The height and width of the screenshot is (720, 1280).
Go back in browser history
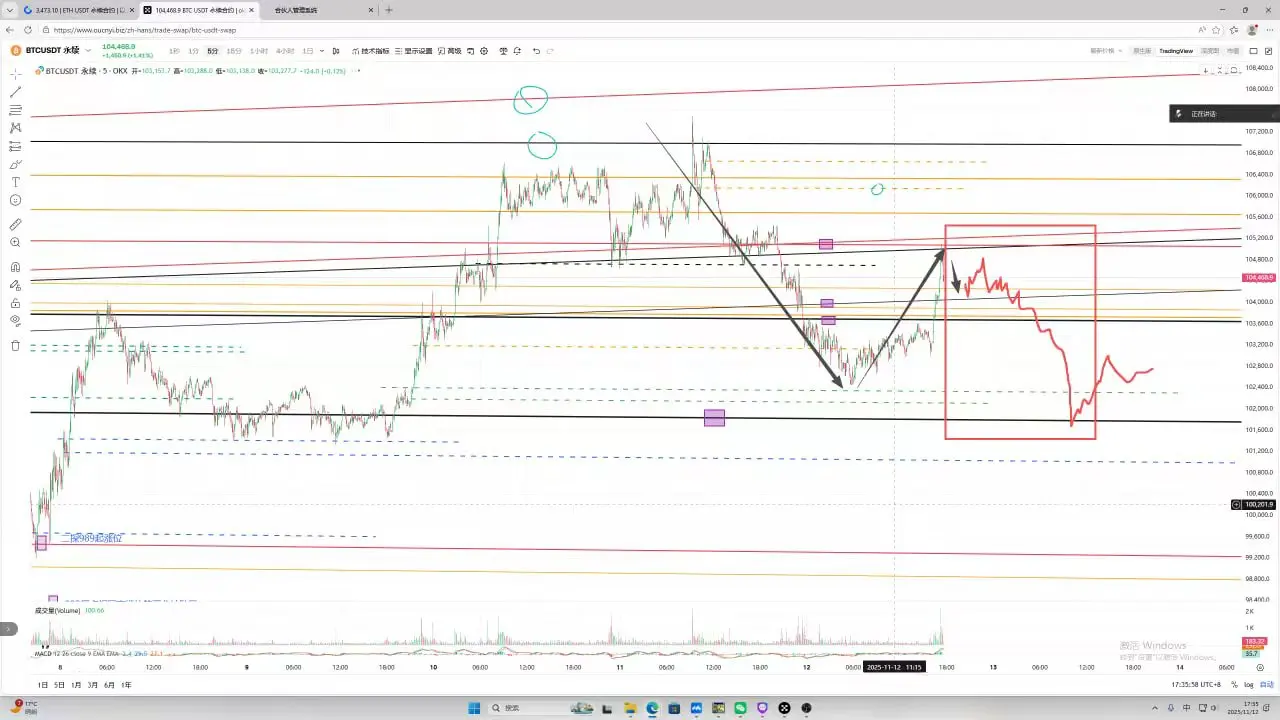(x=10, y=30)
